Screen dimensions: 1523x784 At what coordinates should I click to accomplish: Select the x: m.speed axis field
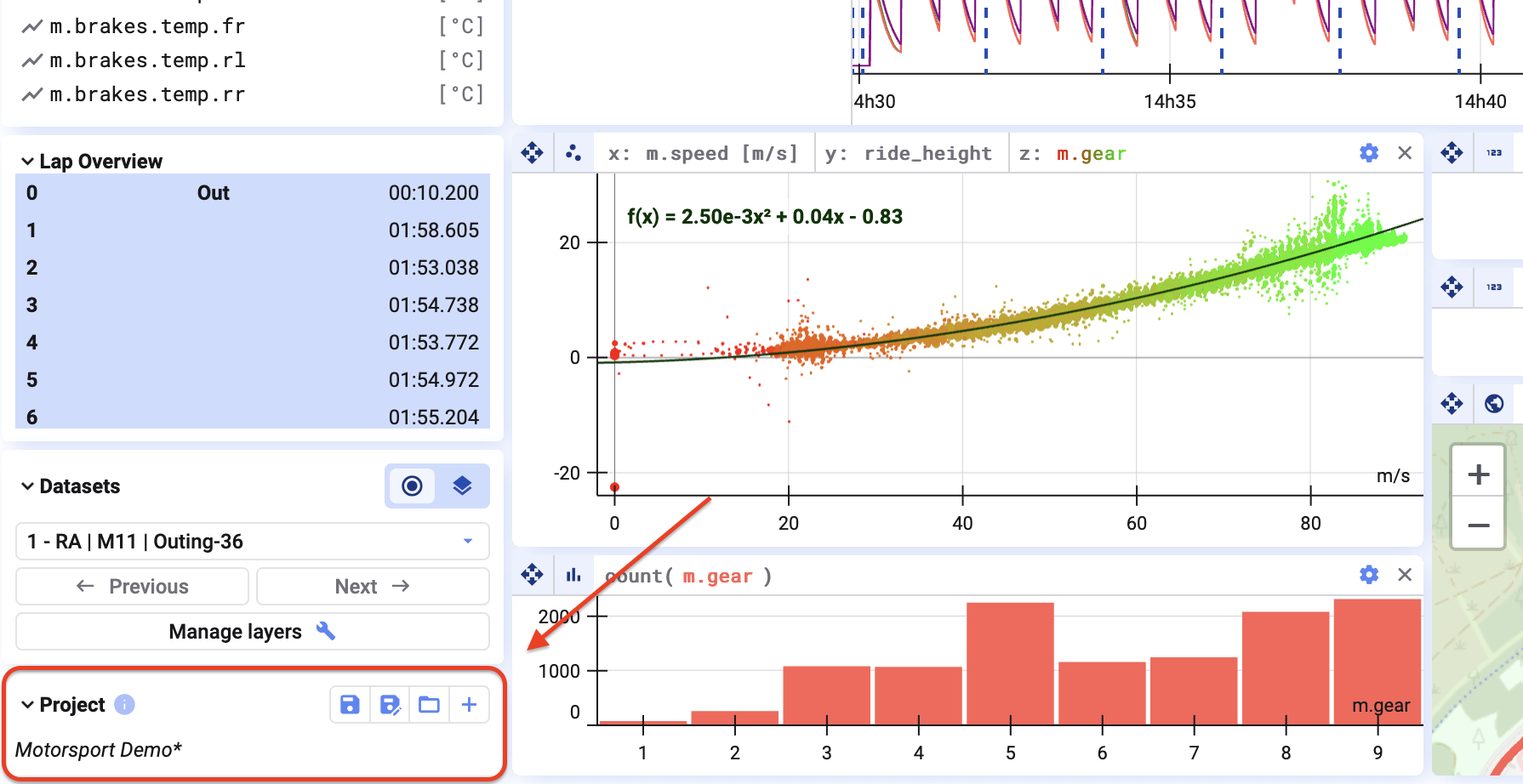(703, 154)
